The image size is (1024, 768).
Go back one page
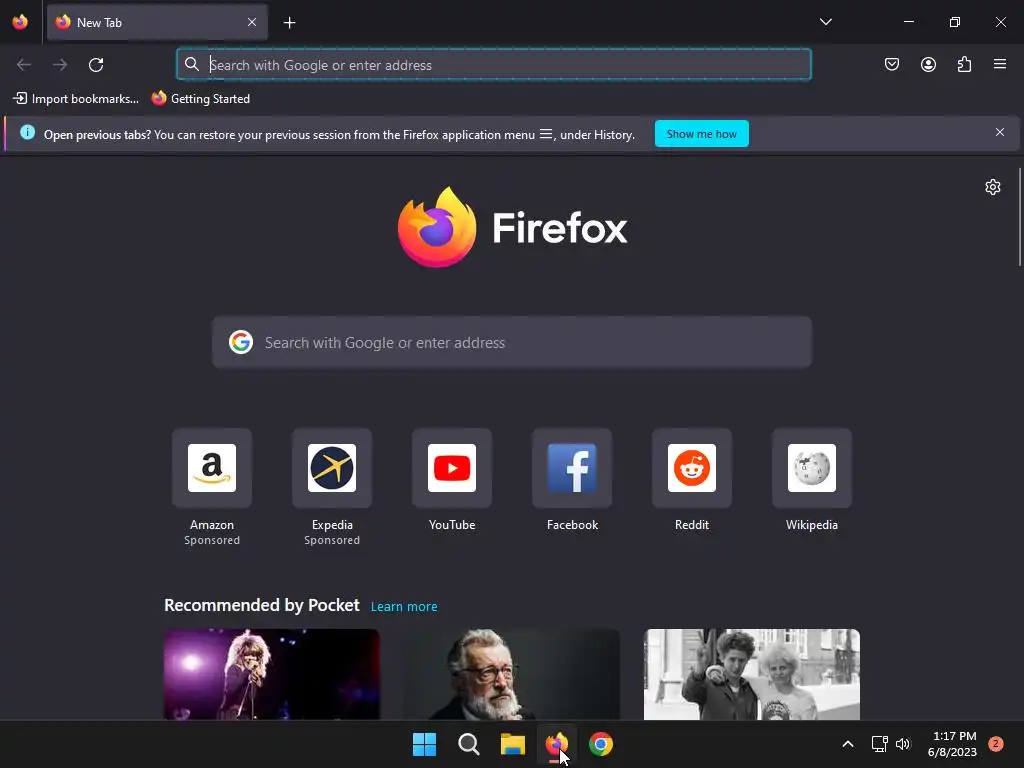pyautogui.click(x=24, y=65)
